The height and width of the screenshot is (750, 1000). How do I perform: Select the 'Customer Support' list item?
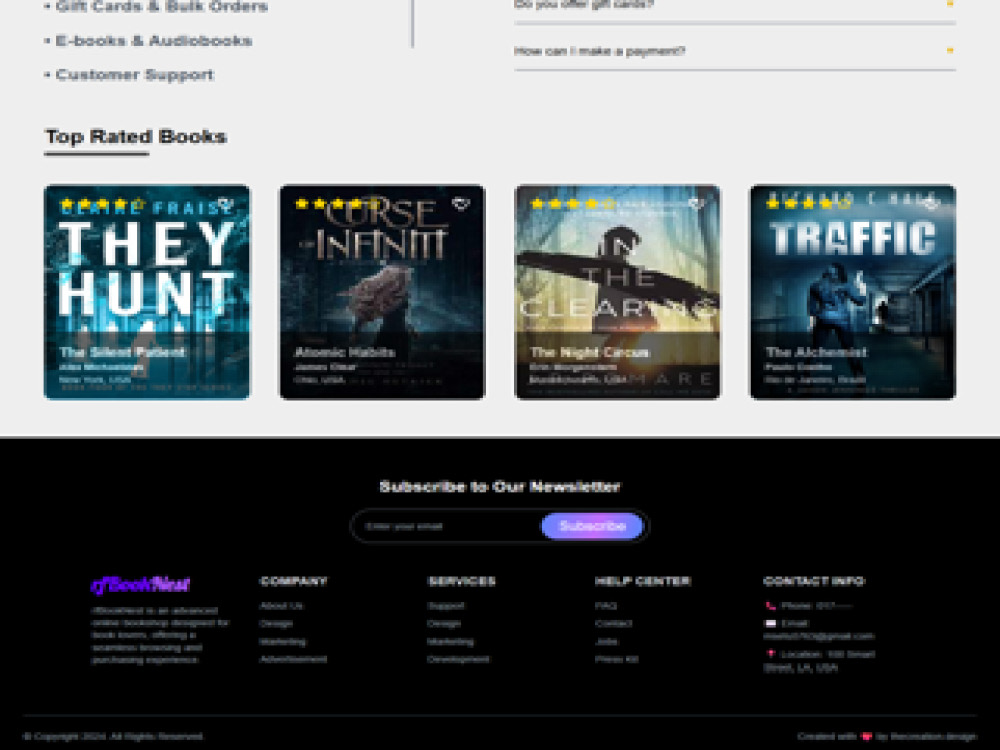(x=135, y=75)
